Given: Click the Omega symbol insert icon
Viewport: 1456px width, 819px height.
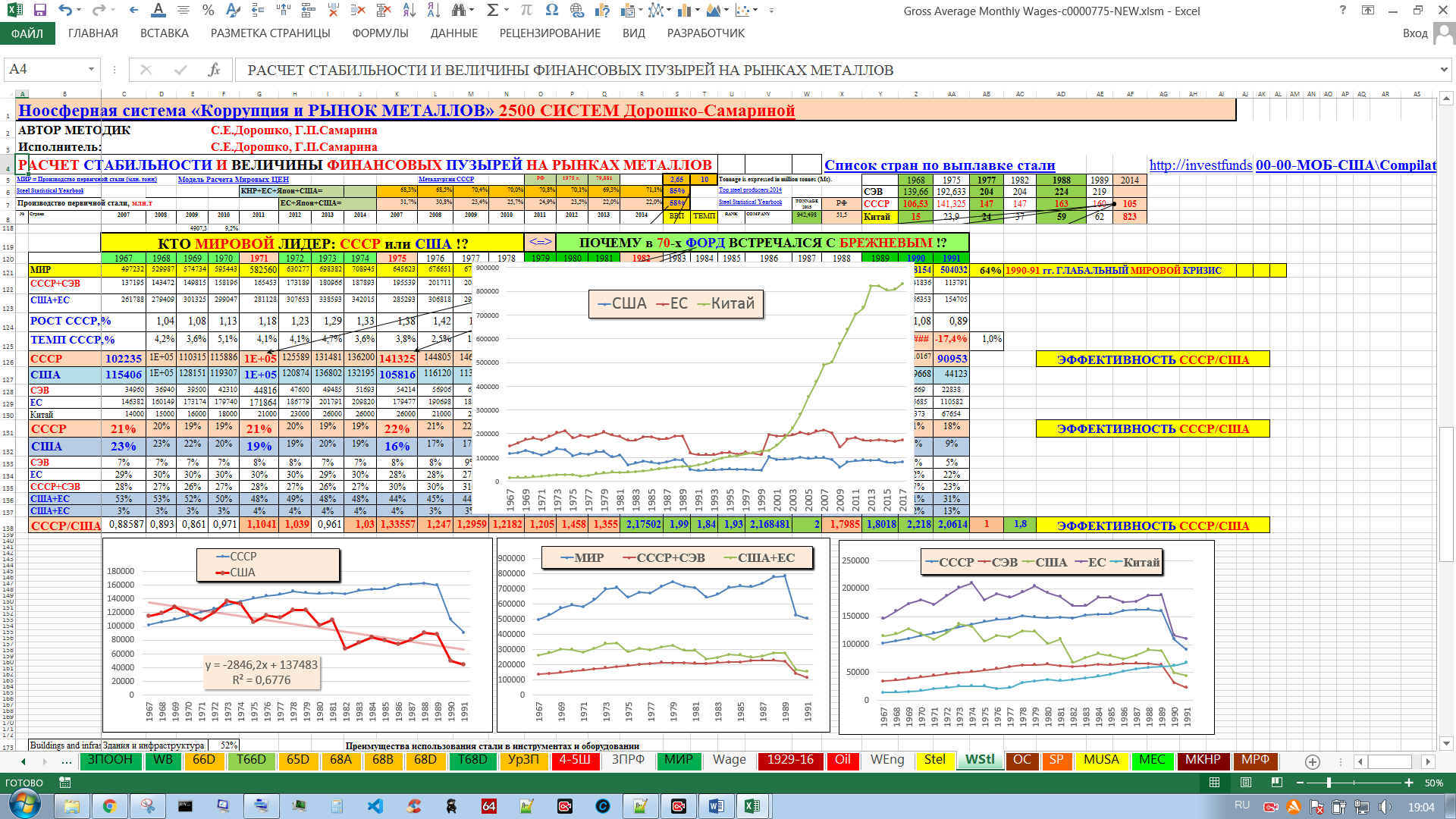Looking at the screenshot, I should [x=551, y=11].
